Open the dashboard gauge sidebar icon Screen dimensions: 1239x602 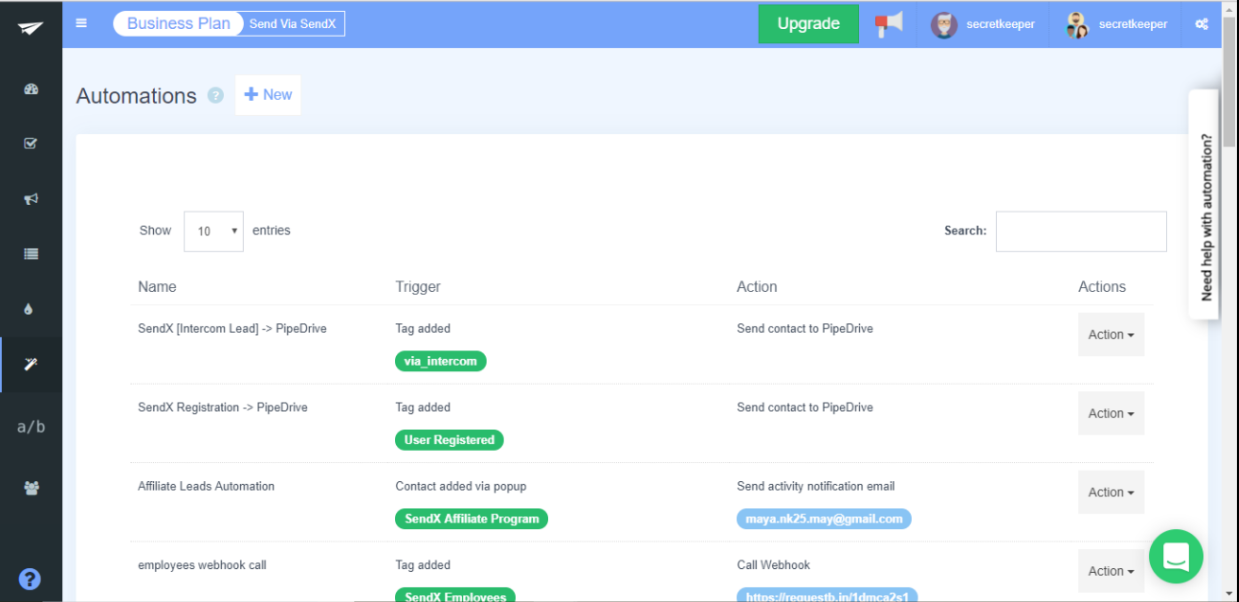coord(30,89)
